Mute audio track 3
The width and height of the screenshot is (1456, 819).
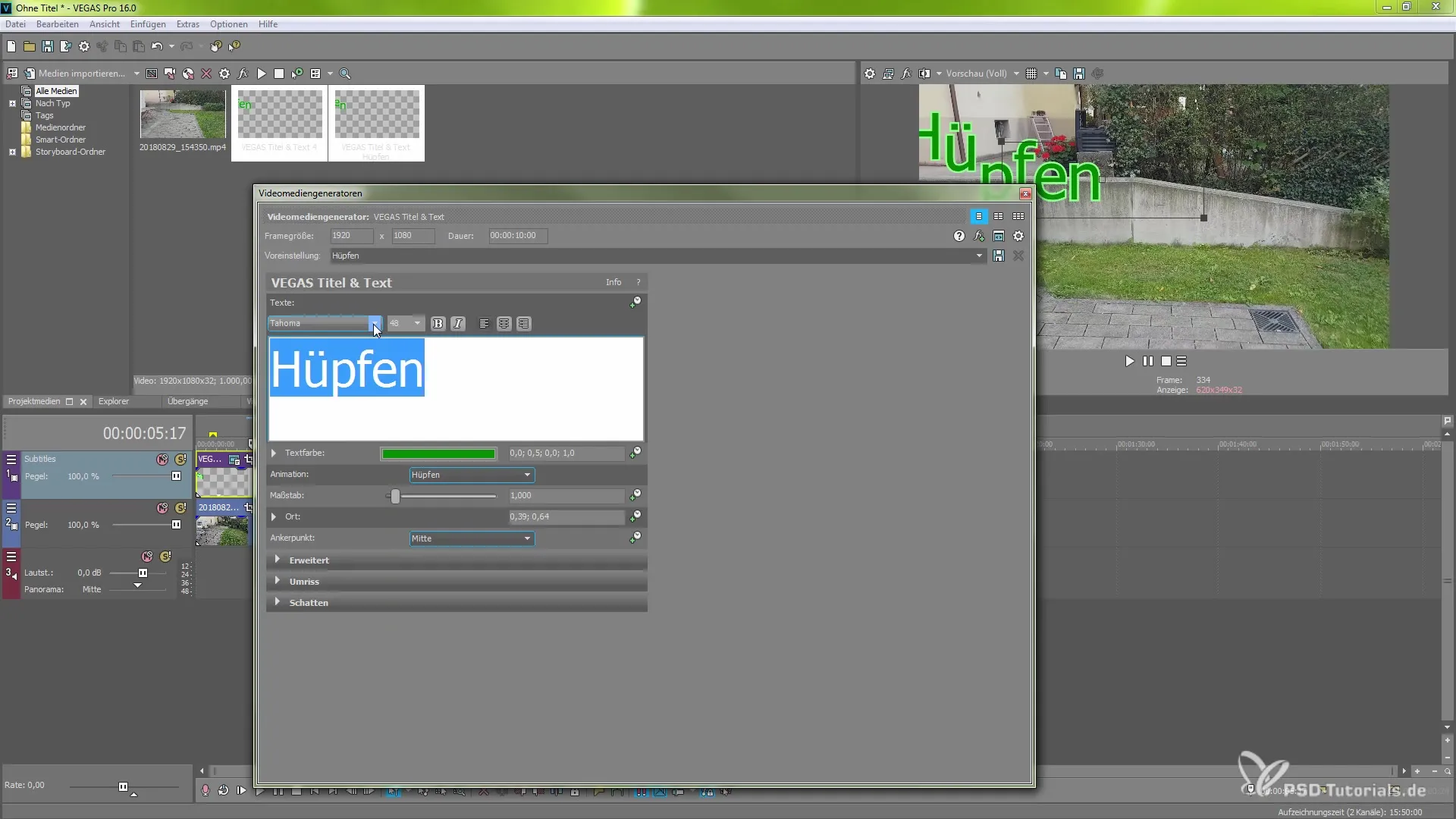(147, 557)
